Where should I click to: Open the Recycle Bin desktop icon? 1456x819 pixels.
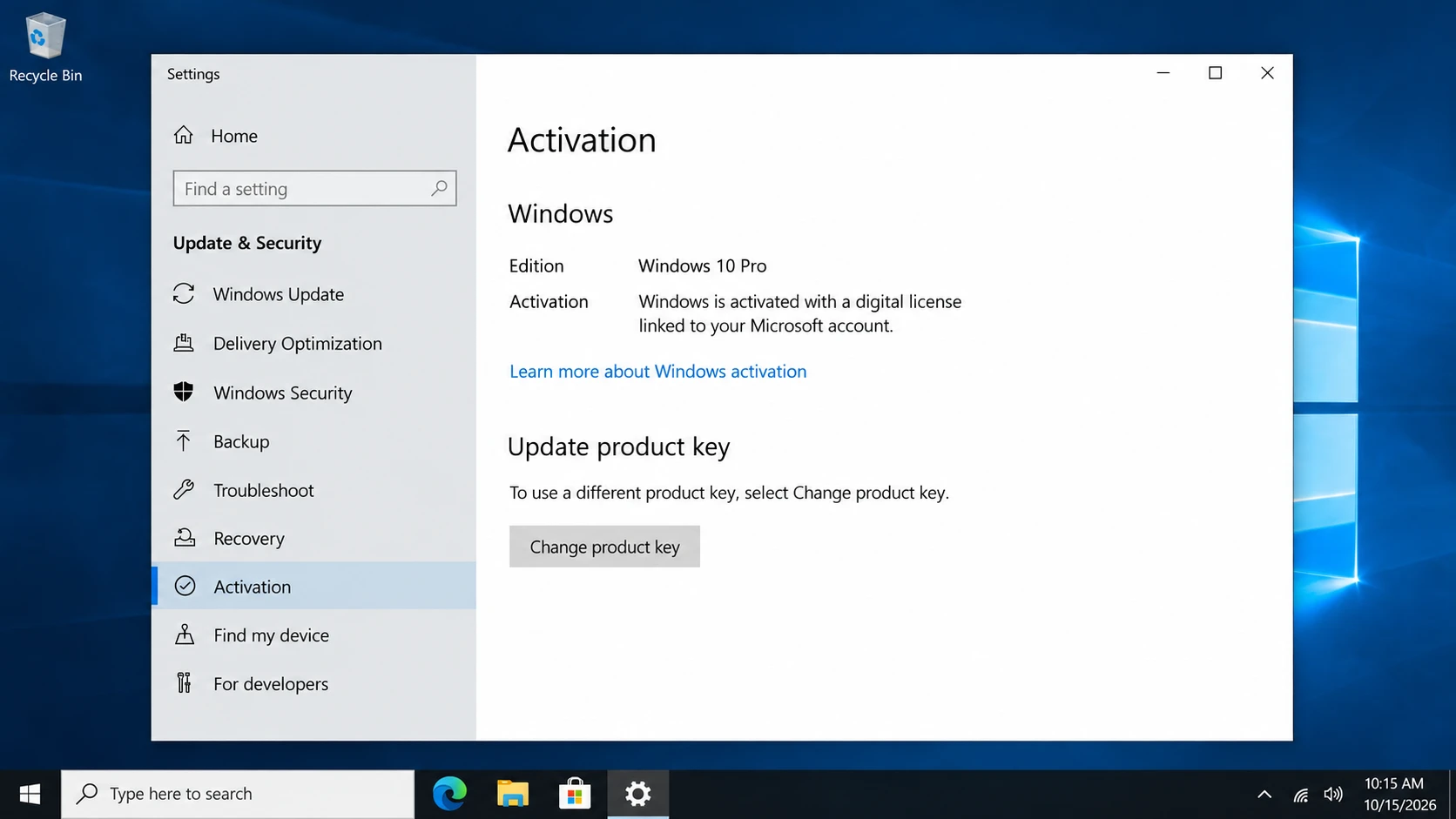[45, 48]
